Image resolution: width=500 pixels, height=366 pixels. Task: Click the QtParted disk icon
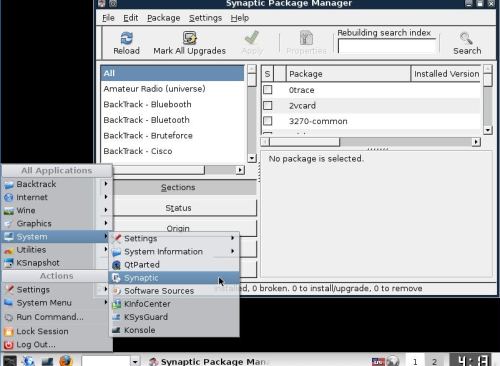116,265
